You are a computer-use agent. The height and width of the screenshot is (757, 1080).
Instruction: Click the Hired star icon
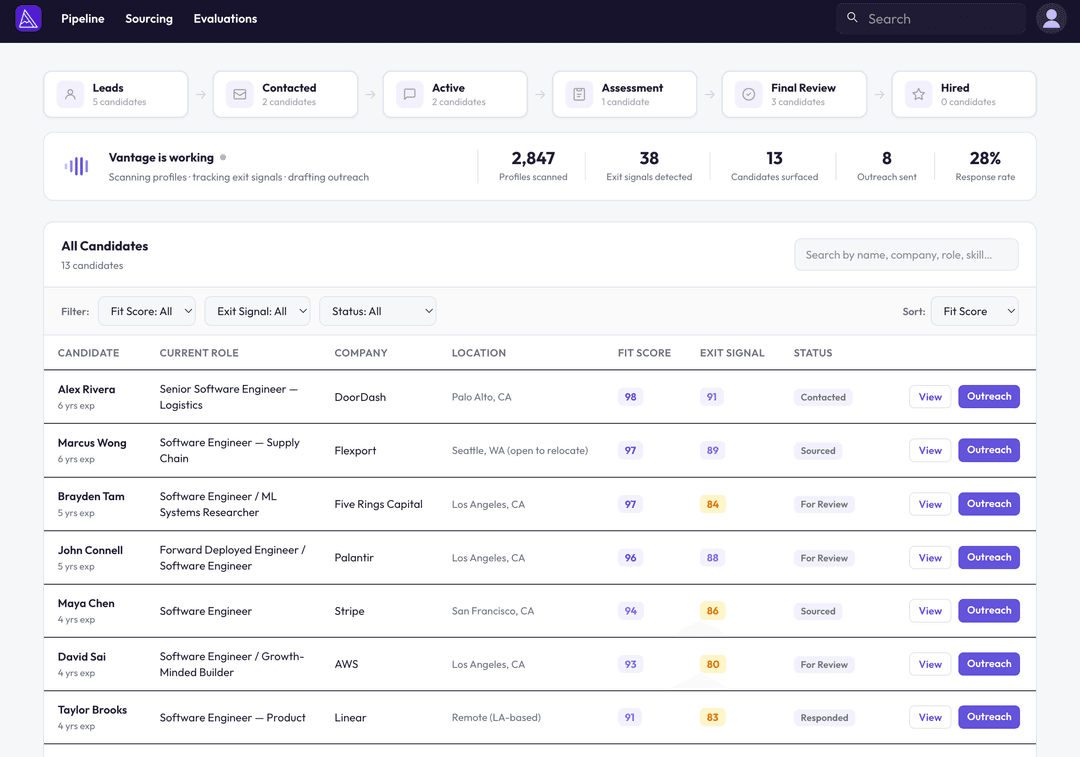pos(918,94)
